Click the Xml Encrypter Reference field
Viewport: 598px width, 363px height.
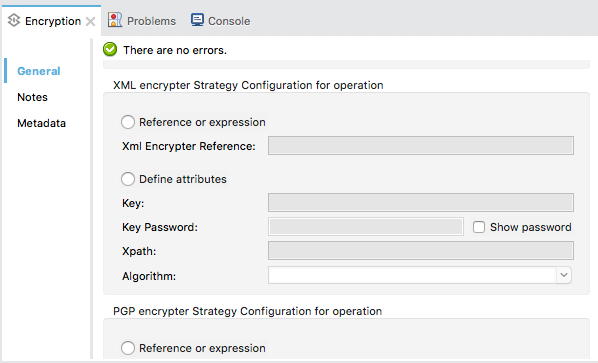click(x=421, y=146)
